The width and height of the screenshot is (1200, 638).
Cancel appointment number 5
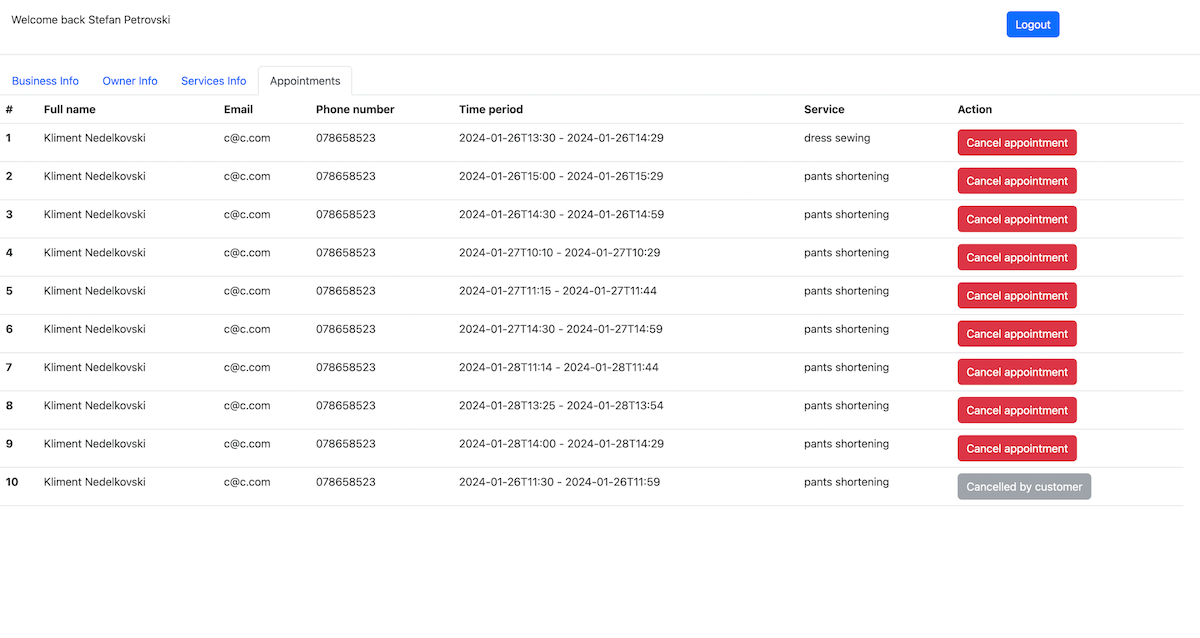coord(1016,296)
